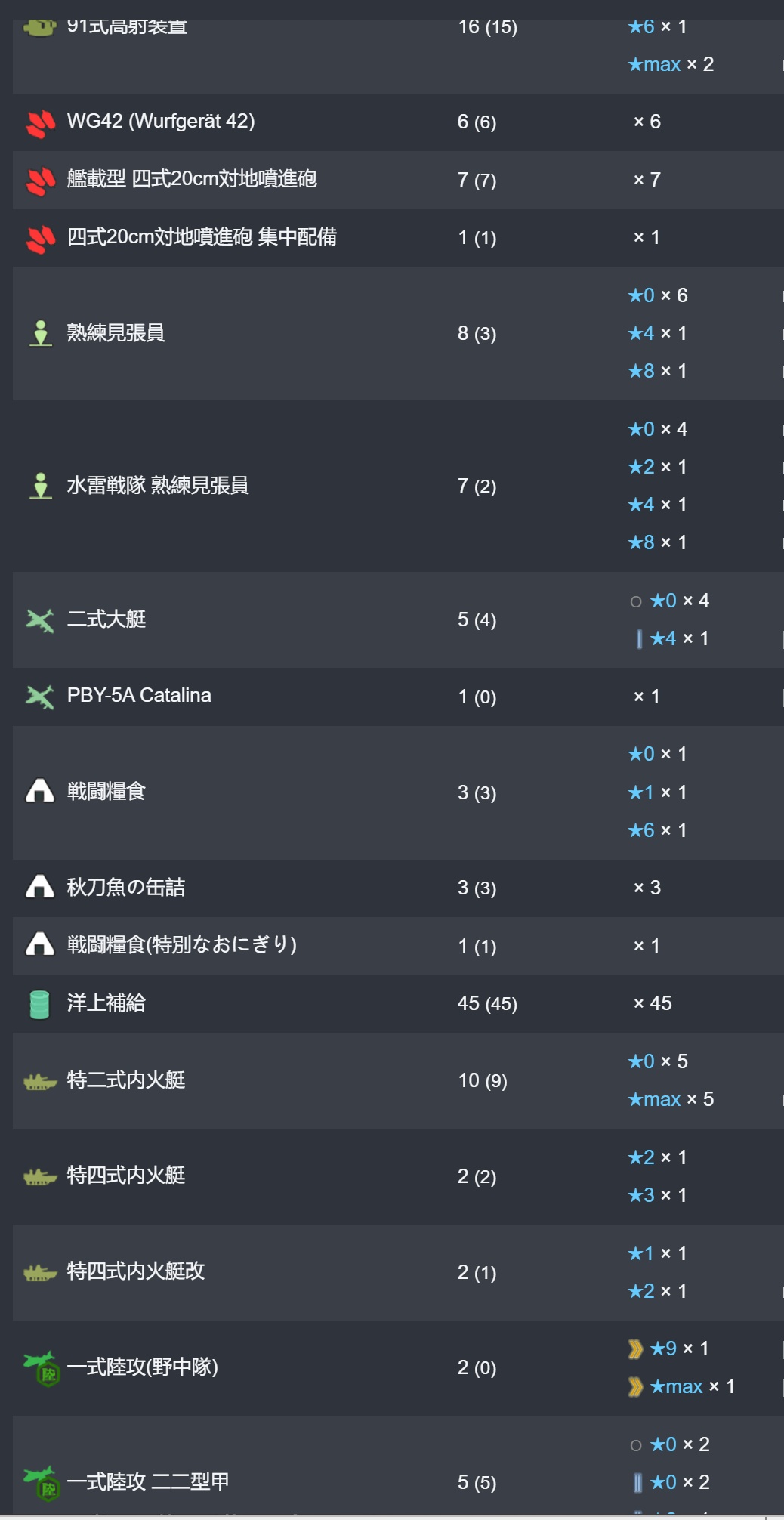
Task: Click the ★8 × 1 entry for 熟練見張員
Action: (x=657, y=371)
